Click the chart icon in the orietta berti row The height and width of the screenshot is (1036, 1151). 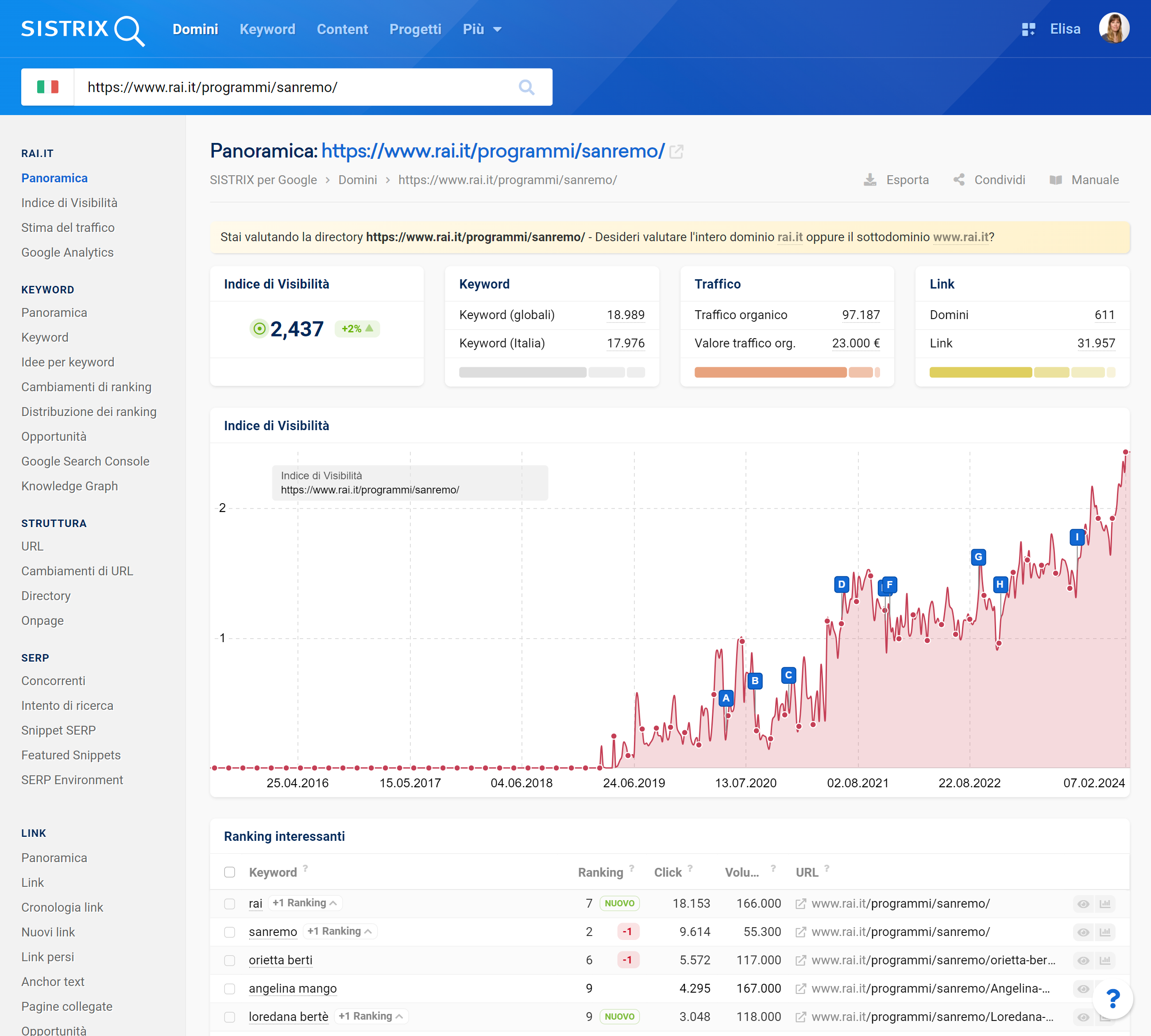pyautogui.click(x=1105, y=961)
